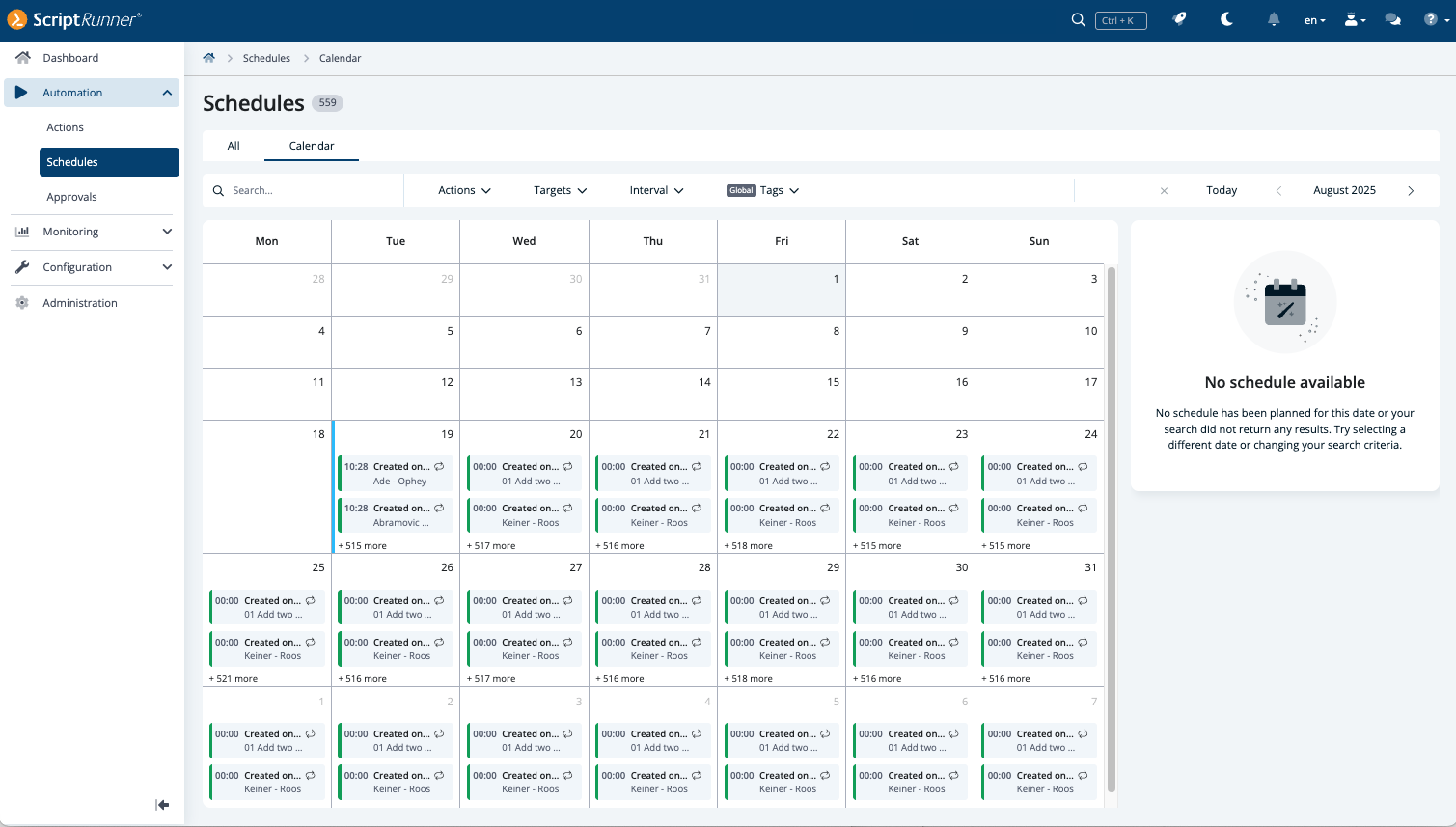1456x827 pixels.
Task: Switch to the All tab
Action: [234, 146]
